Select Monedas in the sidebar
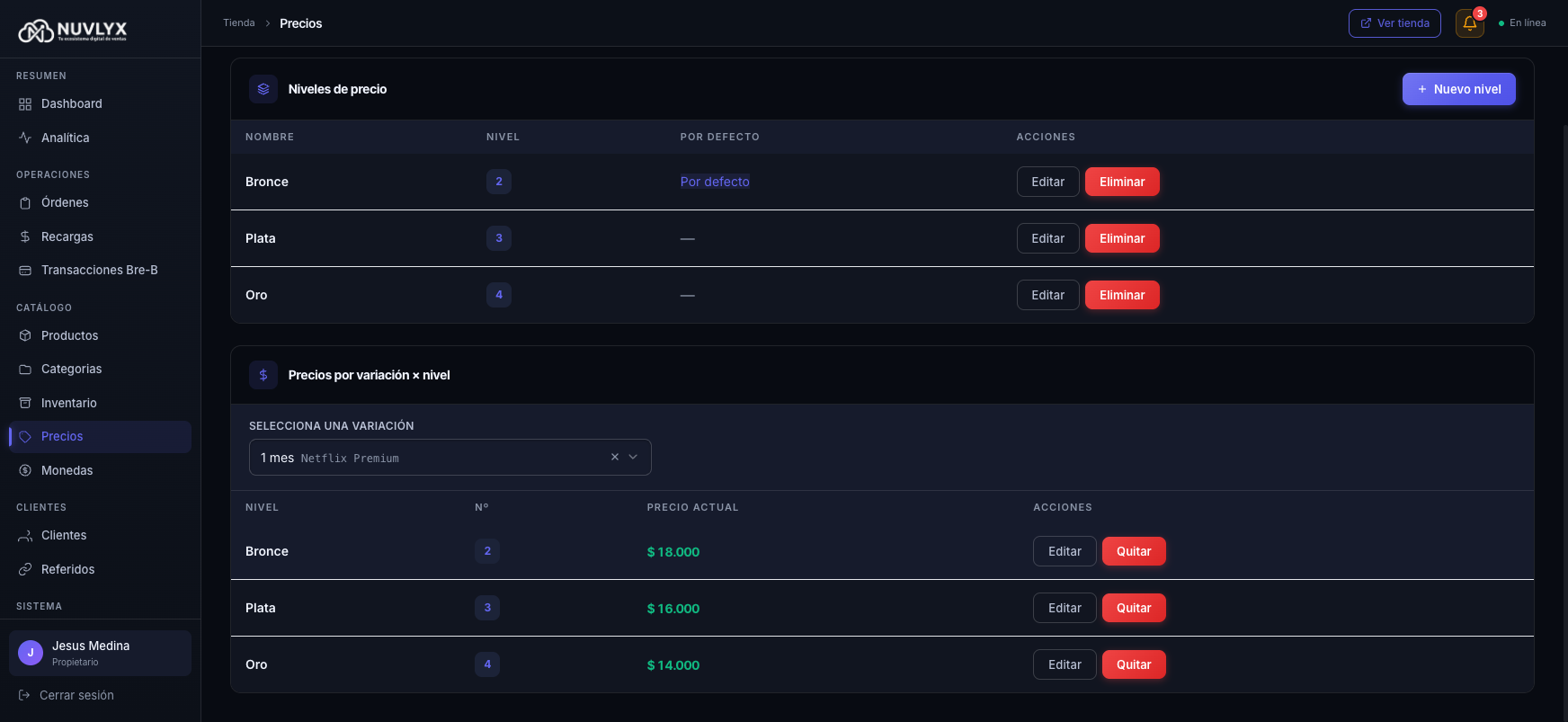Viewport: 1568px width, 722px height. coord(67,470)
